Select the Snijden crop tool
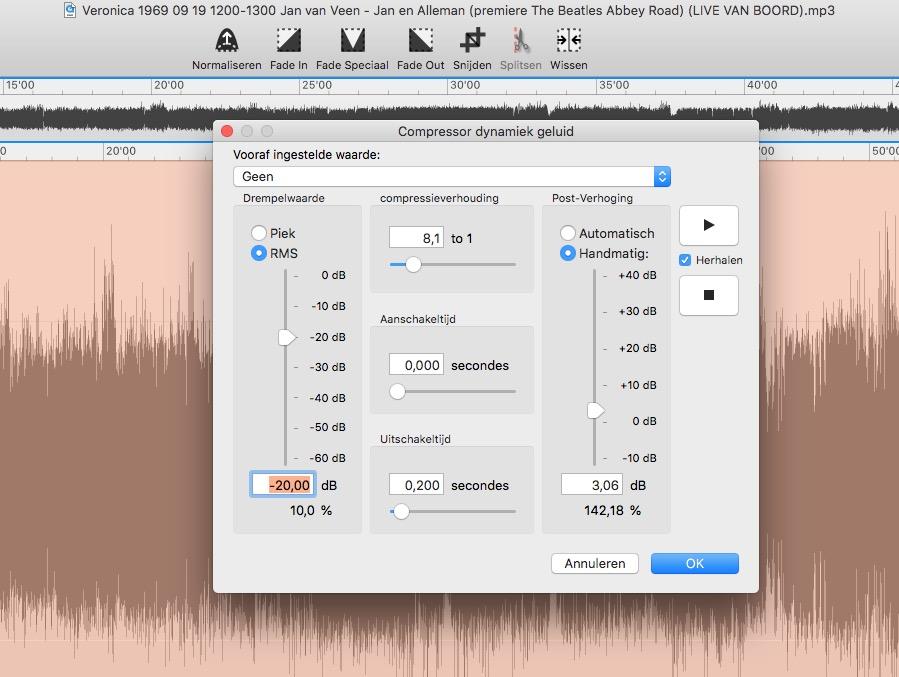 pyautogui.click(x=472, y=41)
